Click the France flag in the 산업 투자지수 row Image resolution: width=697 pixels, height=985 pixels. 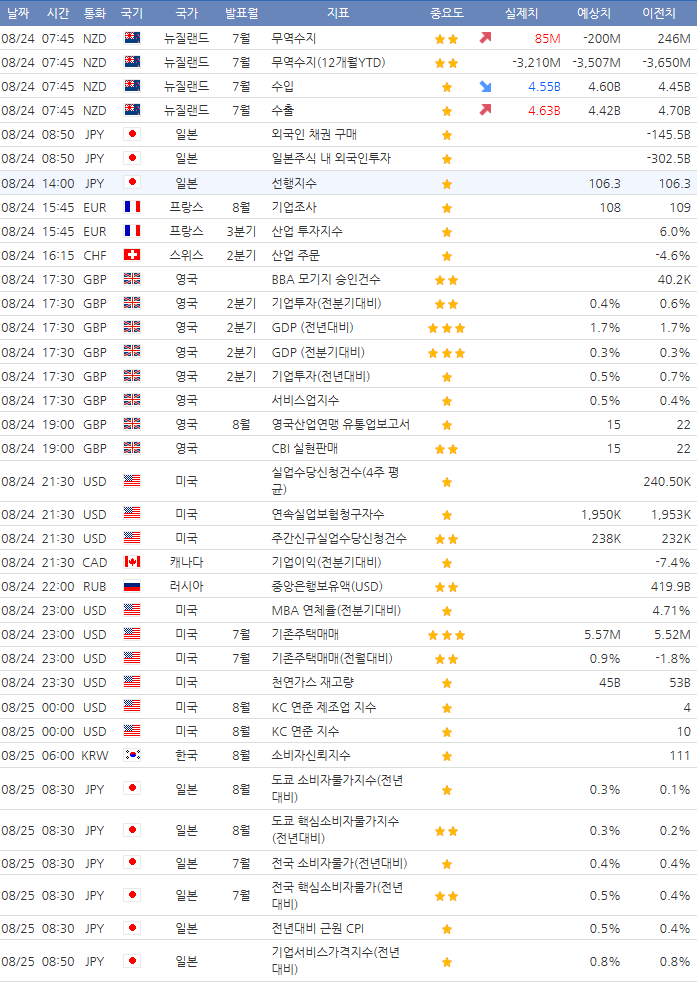coord(132,231)
